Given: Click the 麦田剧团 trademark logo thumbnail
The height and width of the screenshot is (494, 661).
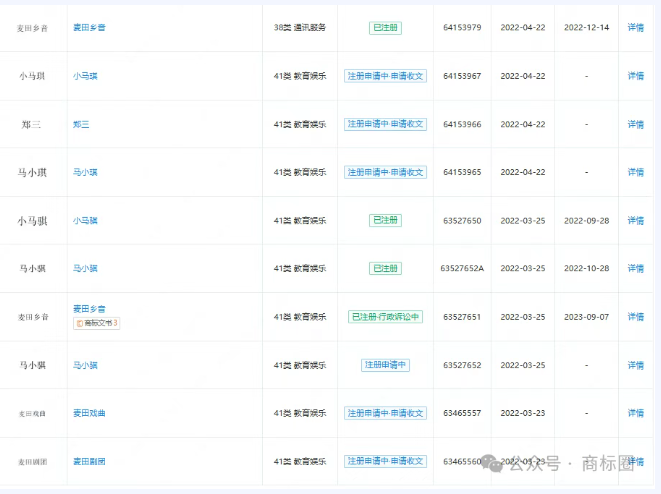Looking at the screenshot, I should pyautogui.click(x=32, y=461).
